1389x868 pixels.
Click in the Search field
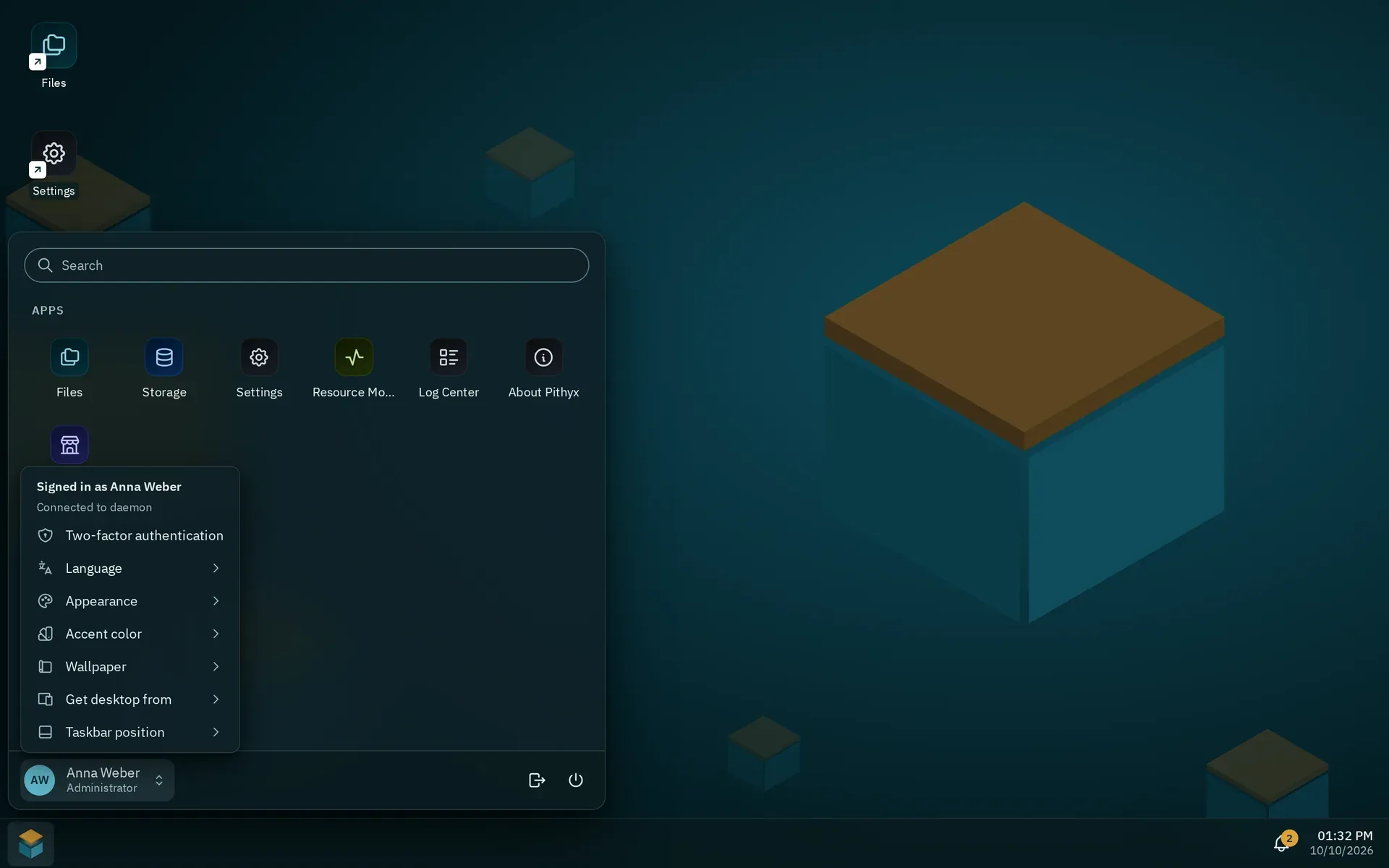[x=307, y=265]
